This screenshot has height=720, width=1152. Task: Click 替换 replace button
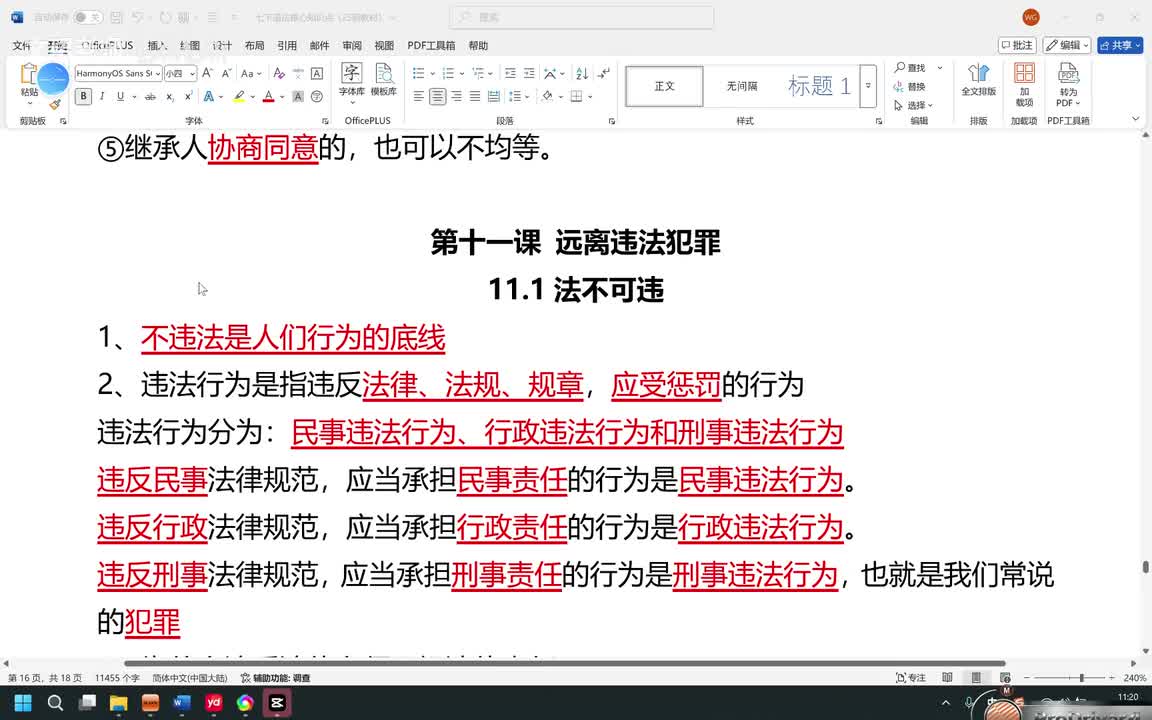tap(911, 87)
